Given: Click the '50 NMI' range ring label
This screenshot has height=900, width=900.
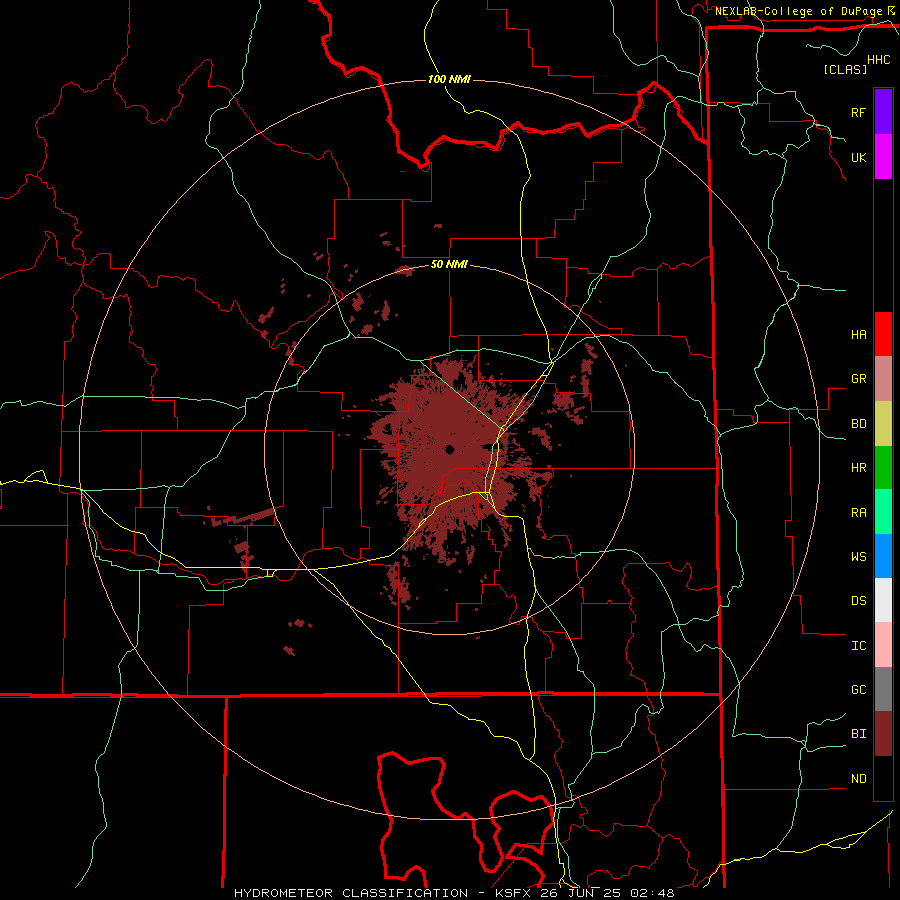Looking at the screenshot, I should tap(449, 265).
